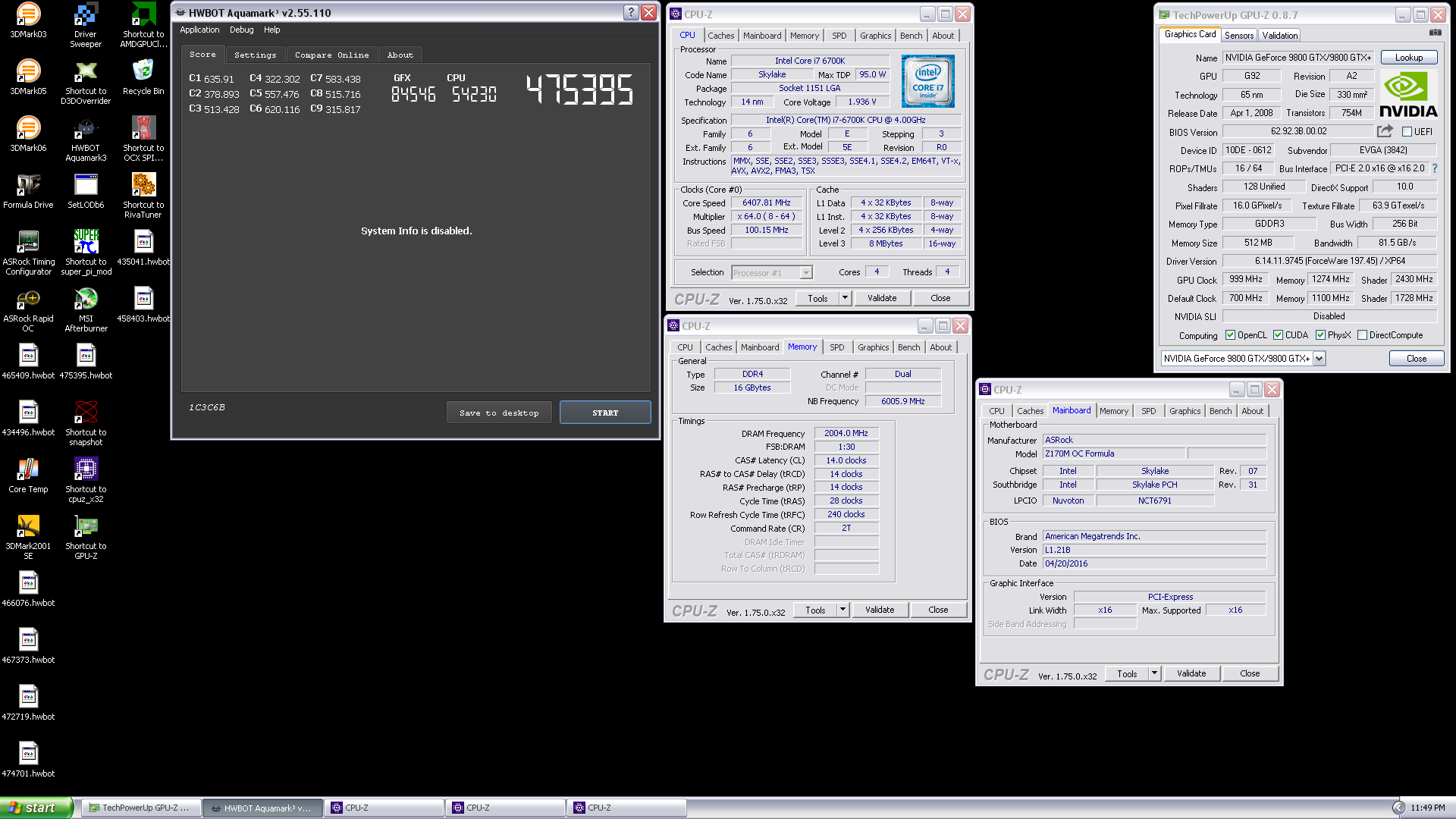Open the Recycle Bin icon
The image size is (1456, 819).
[143, 77]
